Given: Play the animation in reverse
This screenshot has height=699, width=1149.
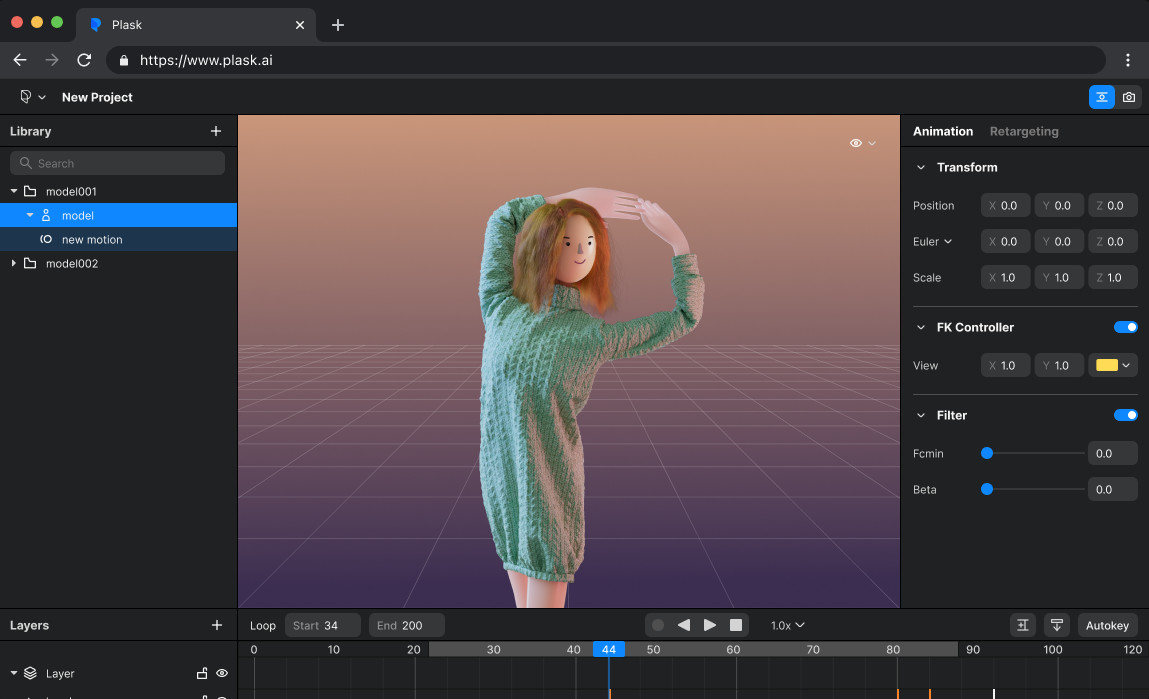Looking at the screenshot, I should coord(684,625).
